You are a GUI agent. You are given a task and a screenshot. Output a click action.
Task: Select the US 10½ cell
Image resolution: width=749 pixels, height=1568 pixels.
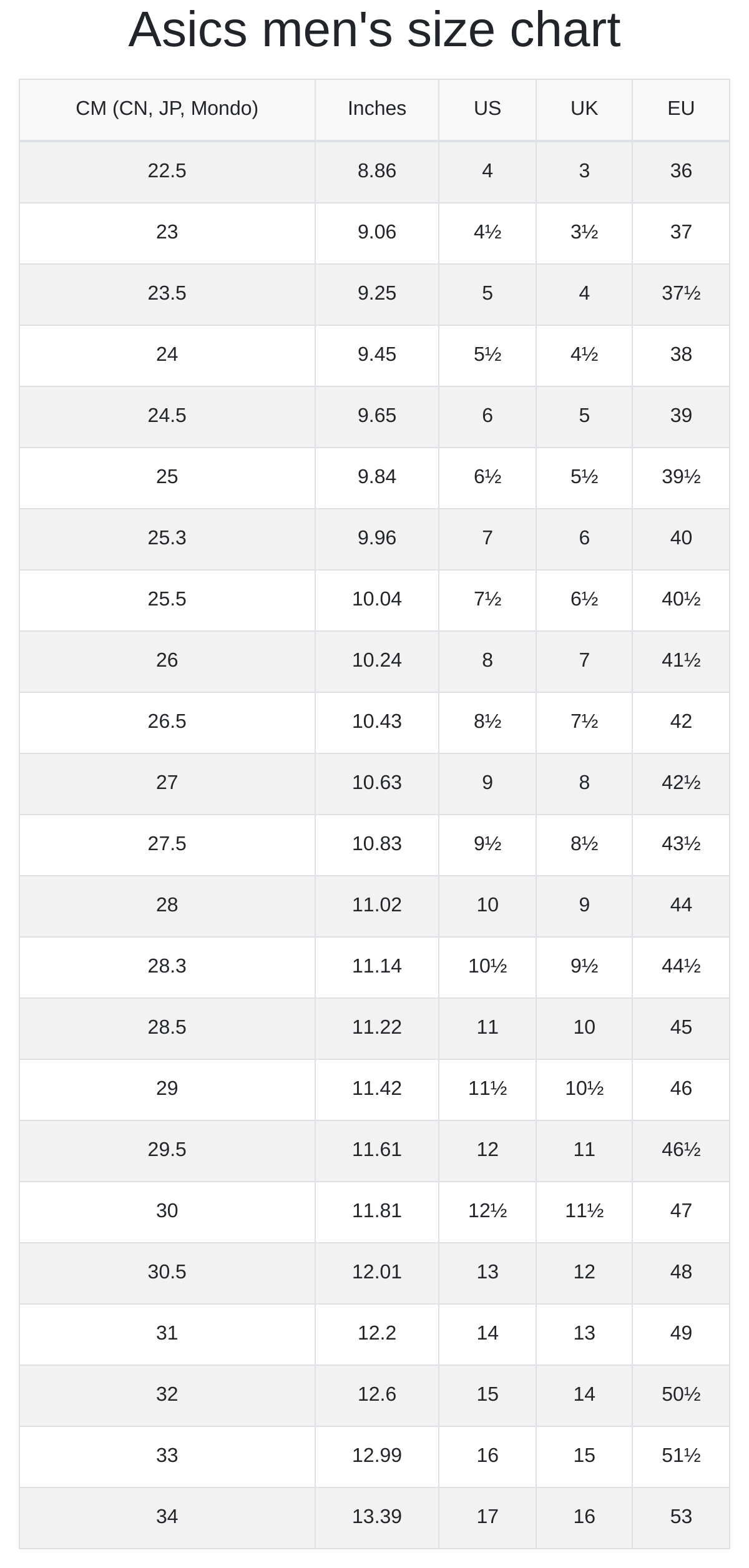pyautogui.click(x=487, y=967)
